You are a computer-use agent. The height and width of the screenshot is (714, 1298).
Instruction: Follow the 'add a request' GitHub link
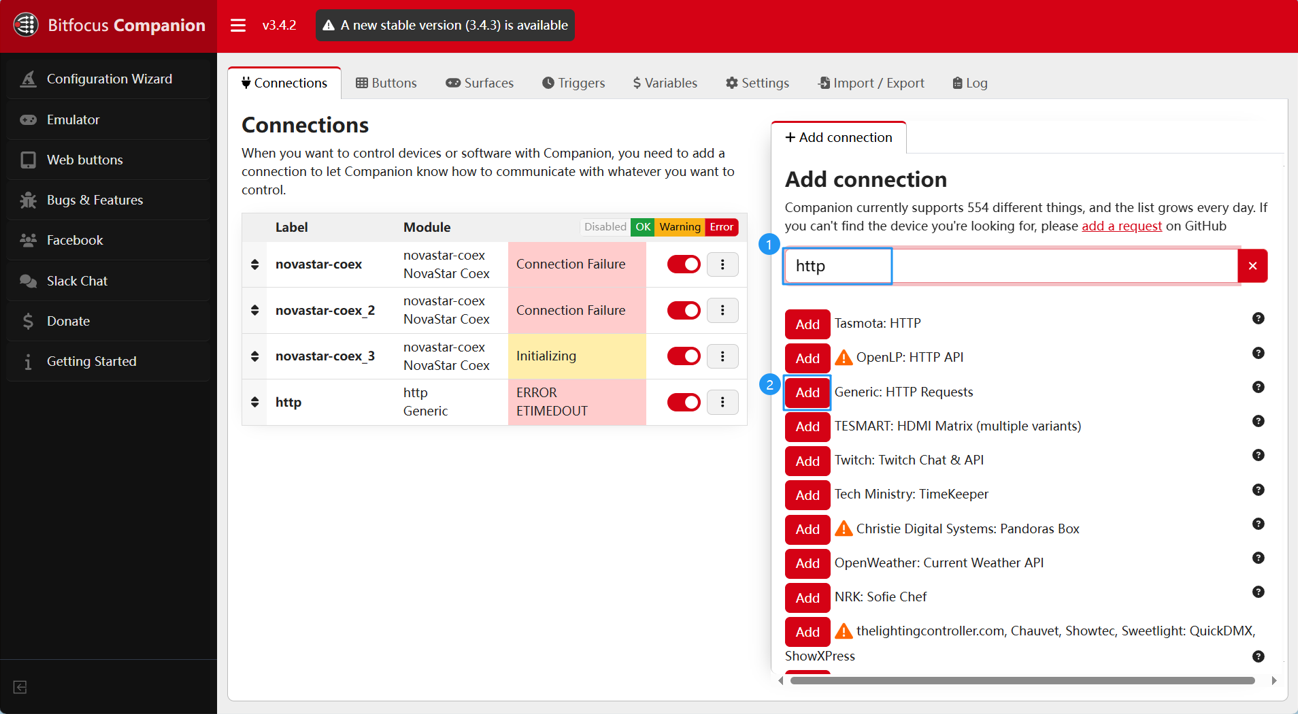1121,226
